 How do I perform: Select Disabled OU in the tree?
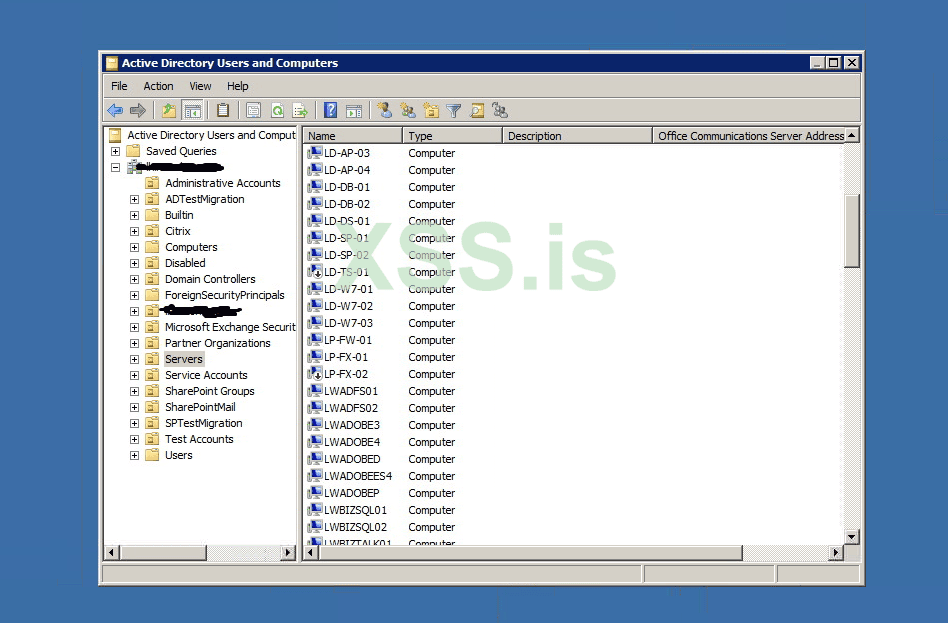click(x=185, y=263)
